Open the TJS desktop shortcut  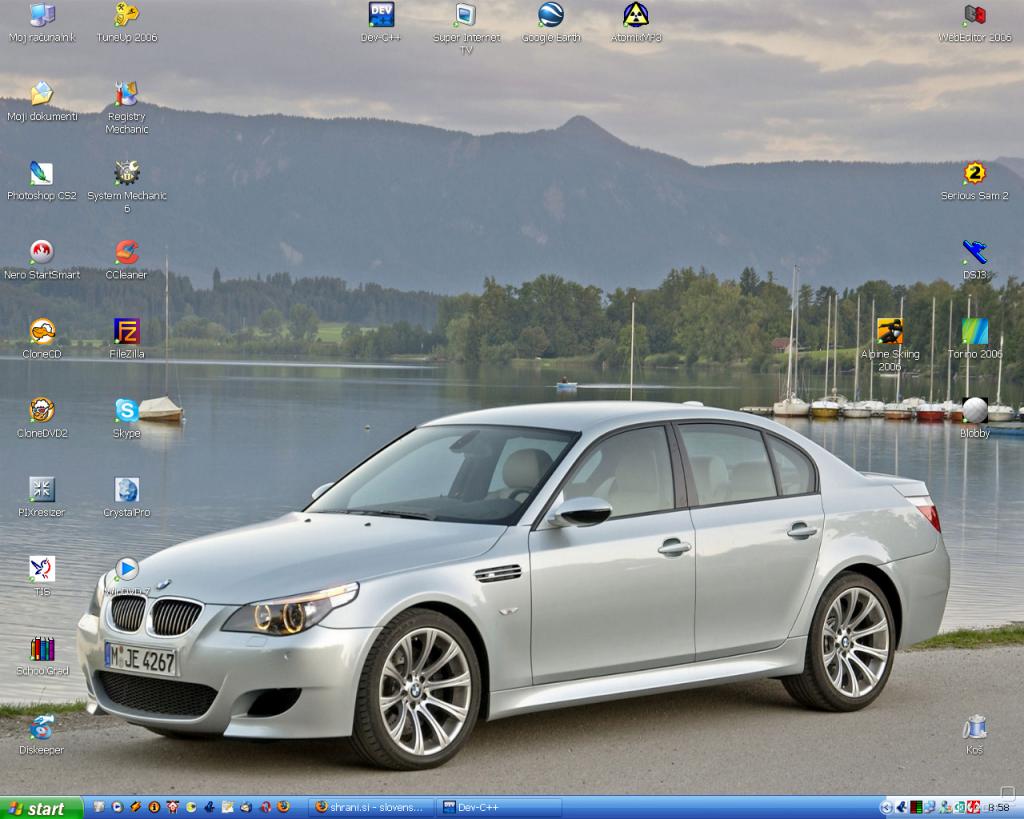click(42, 576)
